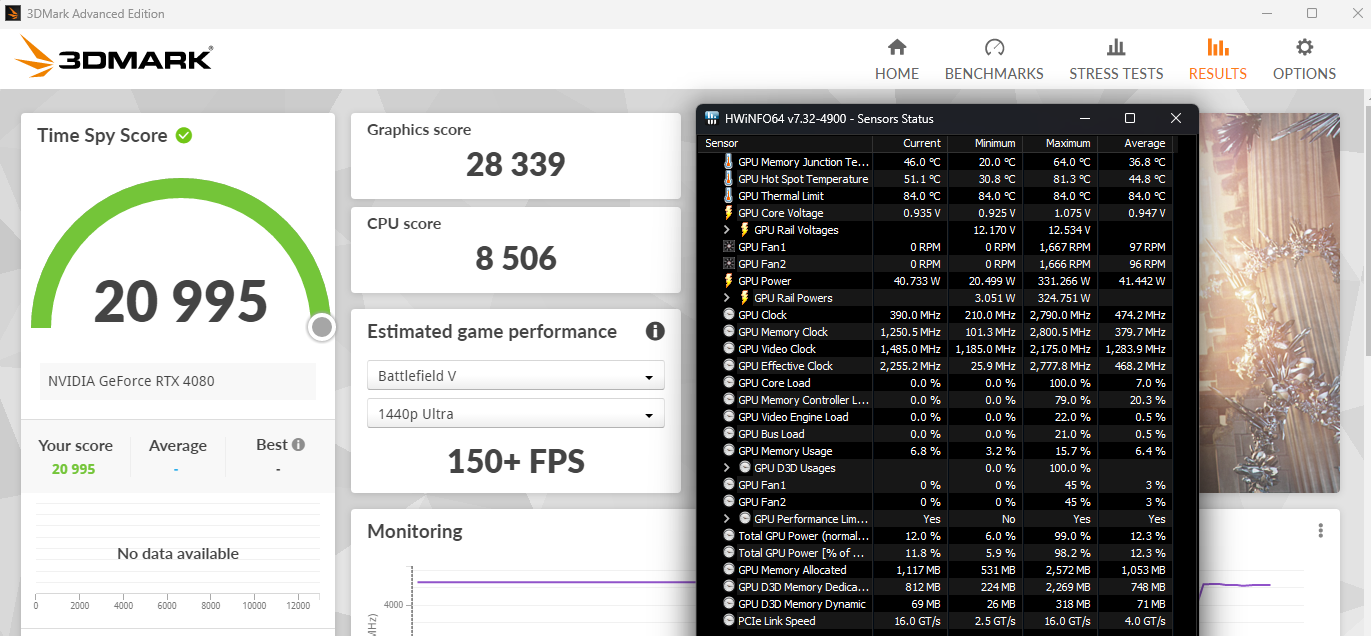Click the fan icon of first GPU Fan1 RPM row
The width and height of the screenshot is (1371, 636).
(728, 247)
